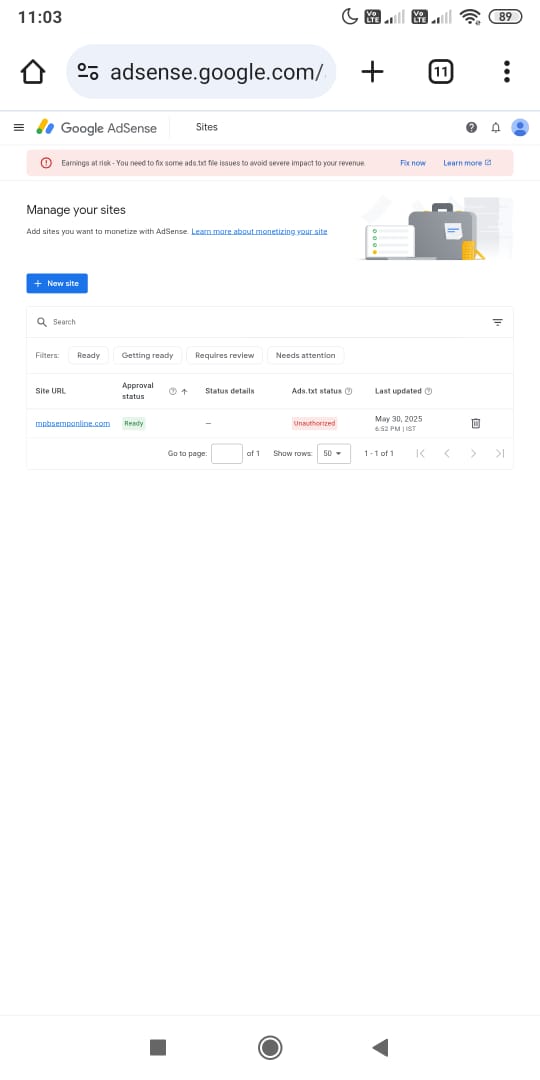Screen dimensions: 540x1080
Task: Tap the Android recent apps square button
Action: [158, 1048]
